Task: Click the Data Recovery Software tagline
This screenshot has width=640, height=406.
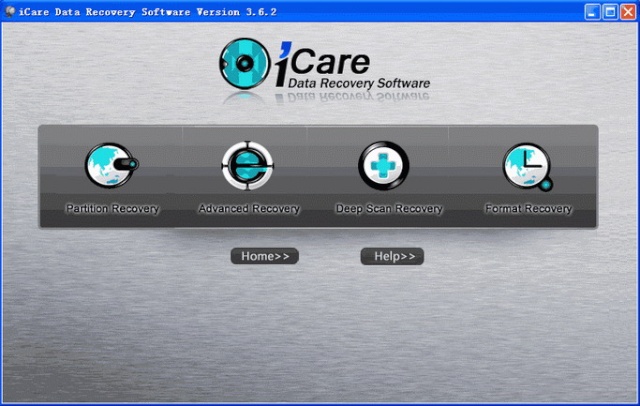Action: tap(359, 83)
